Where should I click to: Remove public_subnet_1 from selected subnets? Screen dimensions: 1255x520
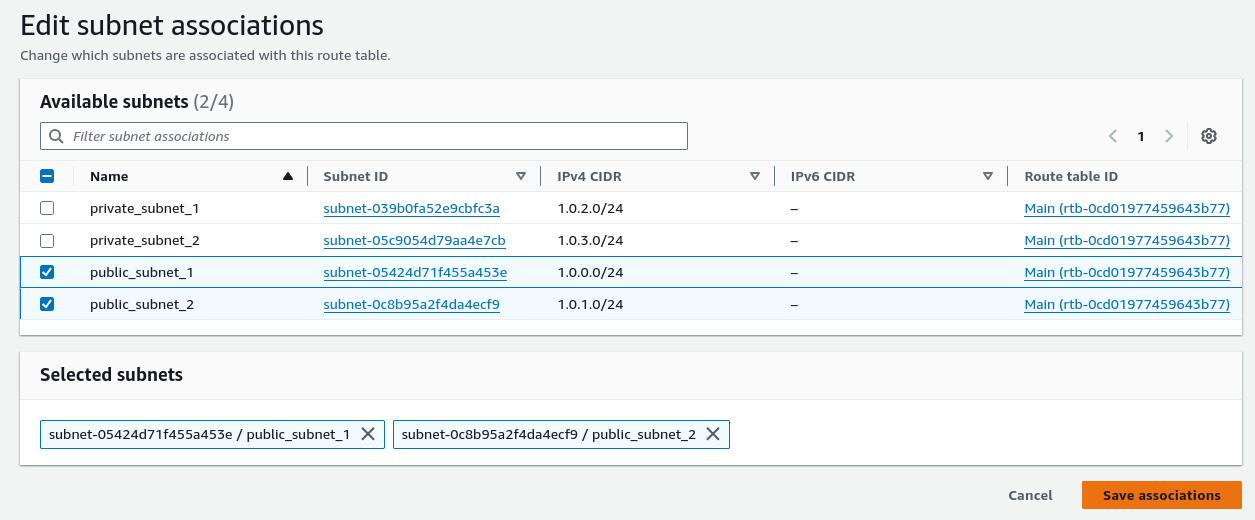point(367,434)
